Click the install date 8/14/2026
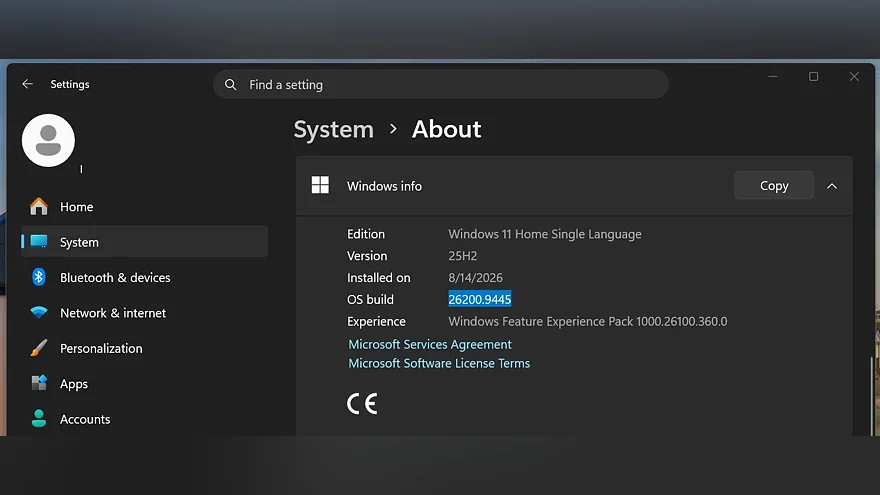880x495 pixels. (x=475, y=278)
